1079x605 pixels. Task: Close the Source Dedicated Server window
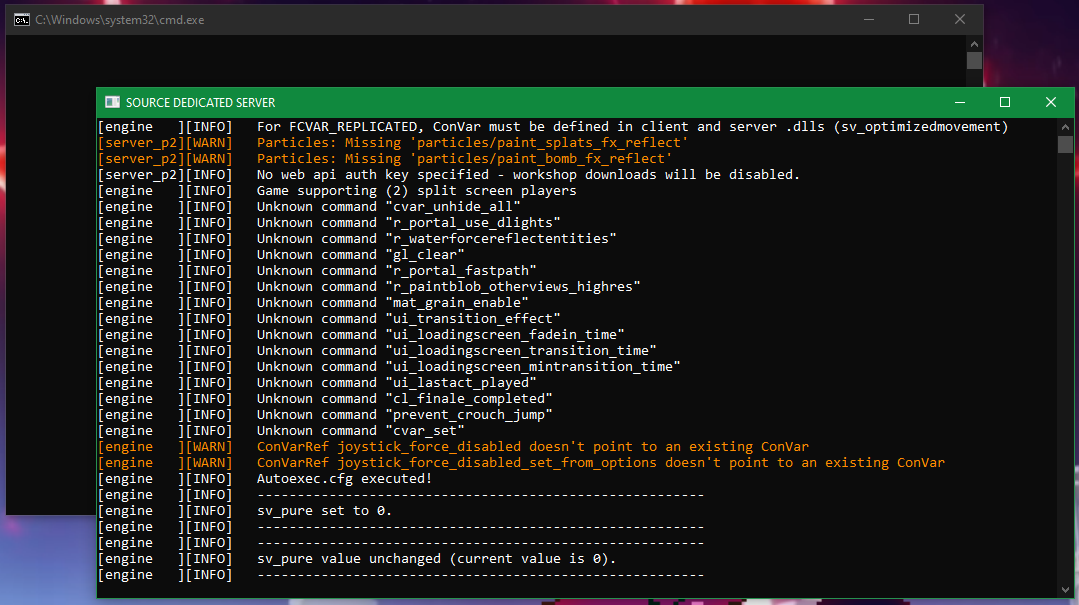[1051, 103]
